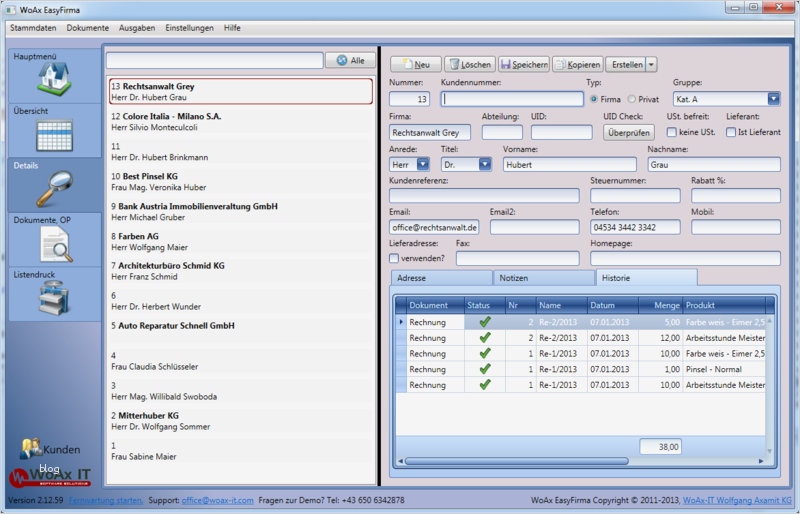Click the Telefon field 04534 3442 3342

click(635, 227)
